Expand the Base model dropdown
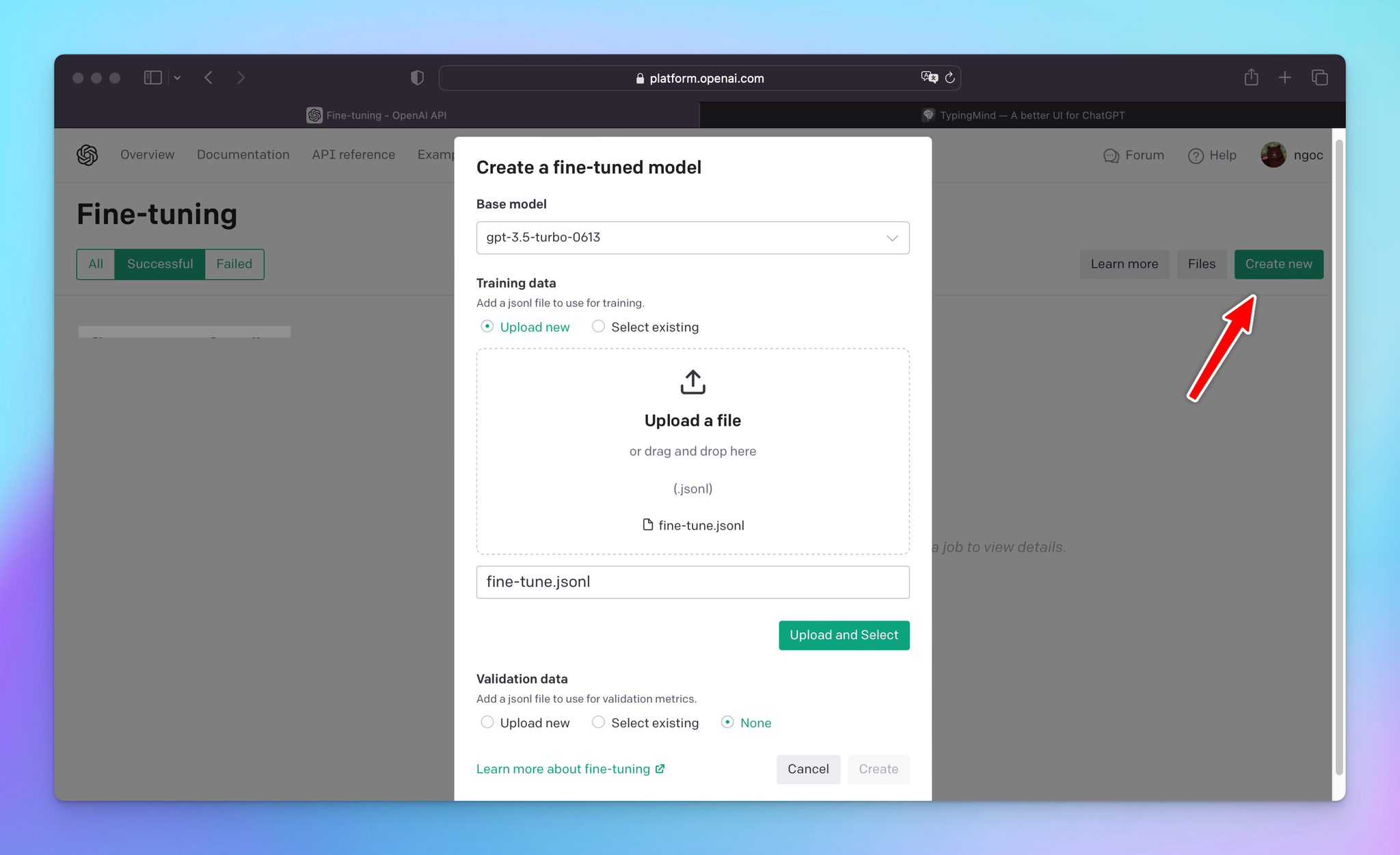Viewport: 1400px width, 855px height. tap(692, 238)
